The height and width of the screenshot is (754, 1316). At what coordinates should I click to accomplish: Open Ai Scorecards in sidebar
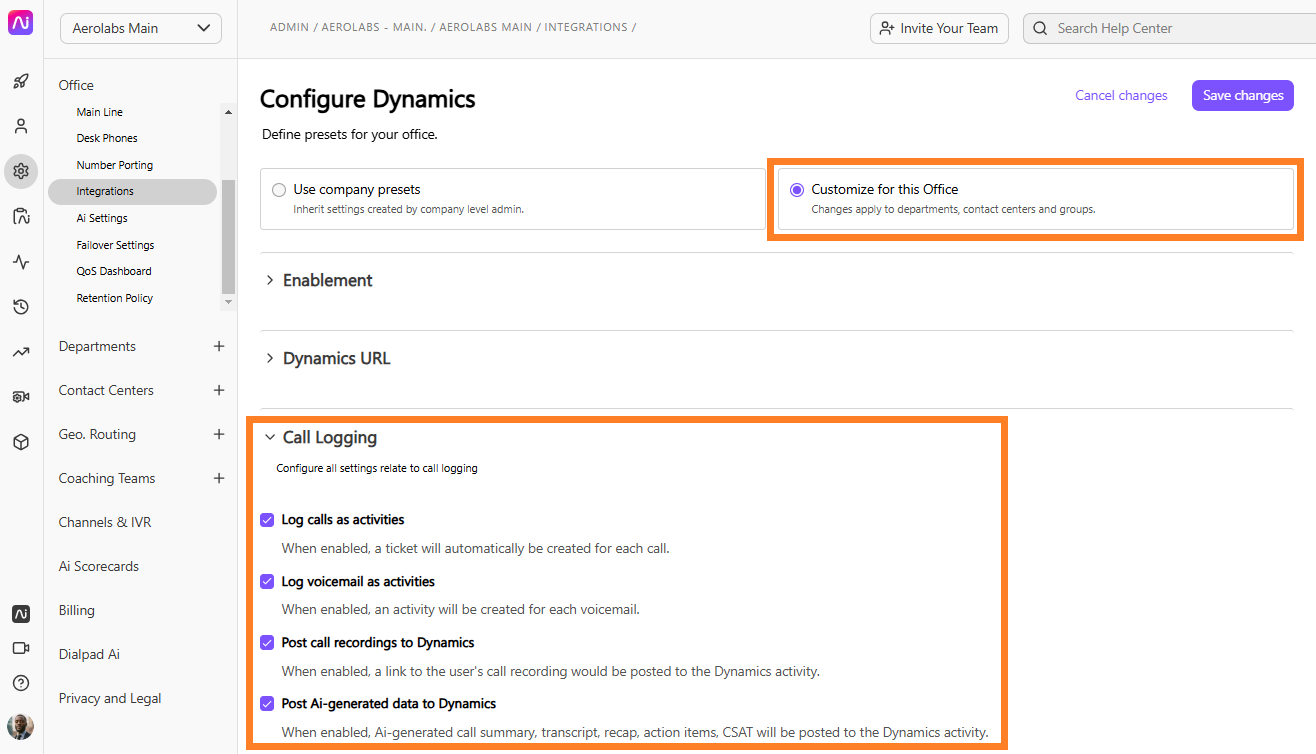click(x=99, y=566)
